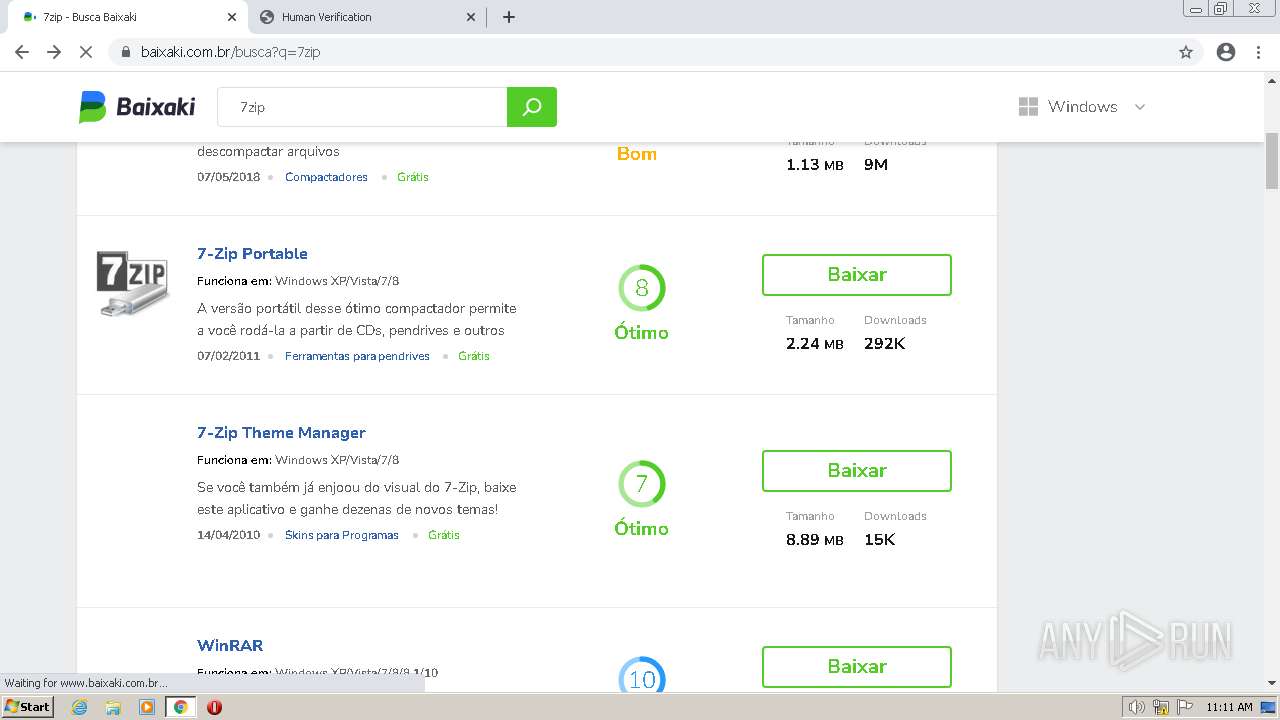
Task: Click the Bom rating label
Action: click(637, 154)
